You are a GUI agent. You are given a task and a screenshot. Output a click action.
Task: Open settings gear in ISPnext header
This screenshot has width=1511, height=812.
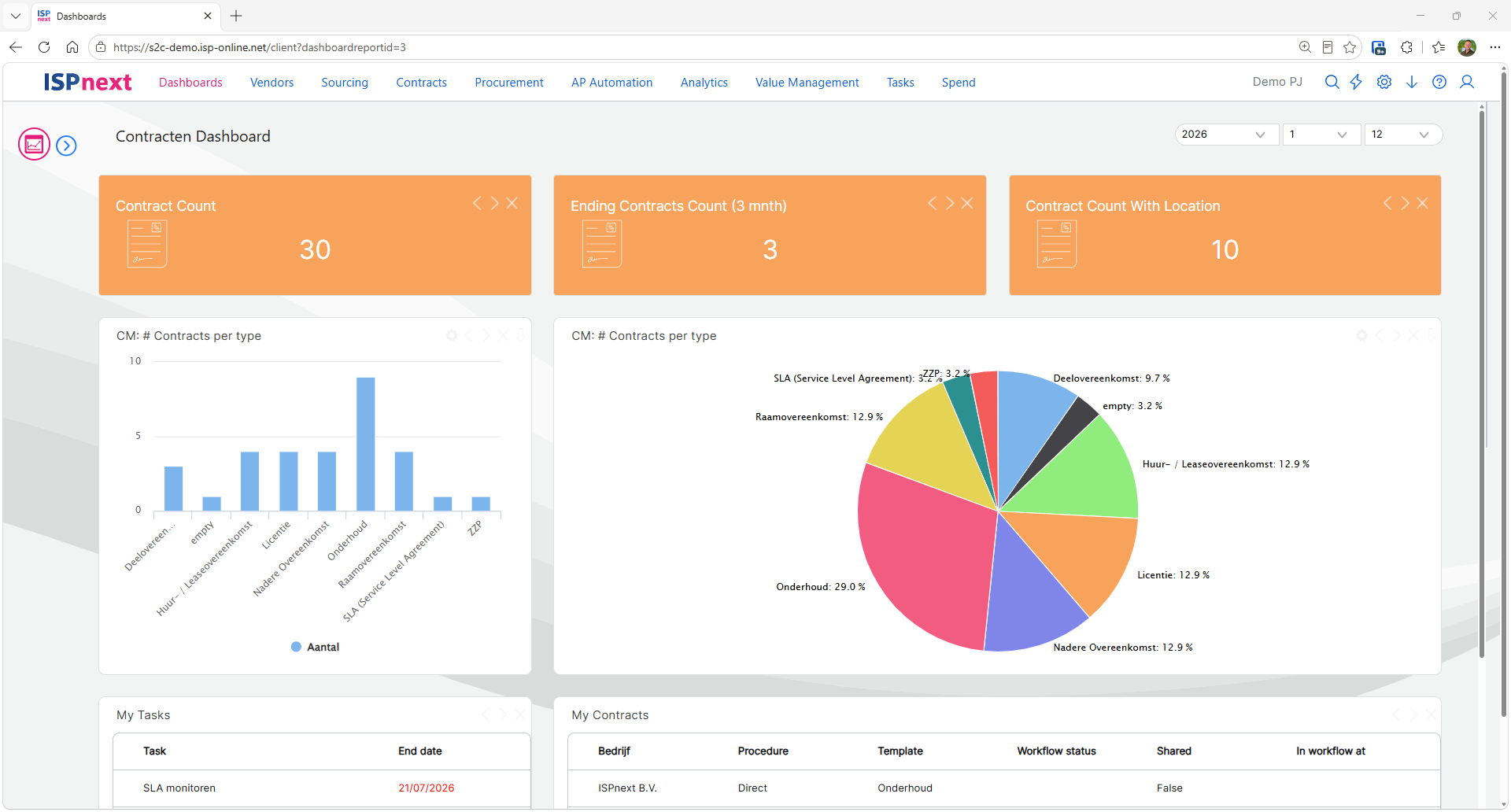tap(1384, 82)
